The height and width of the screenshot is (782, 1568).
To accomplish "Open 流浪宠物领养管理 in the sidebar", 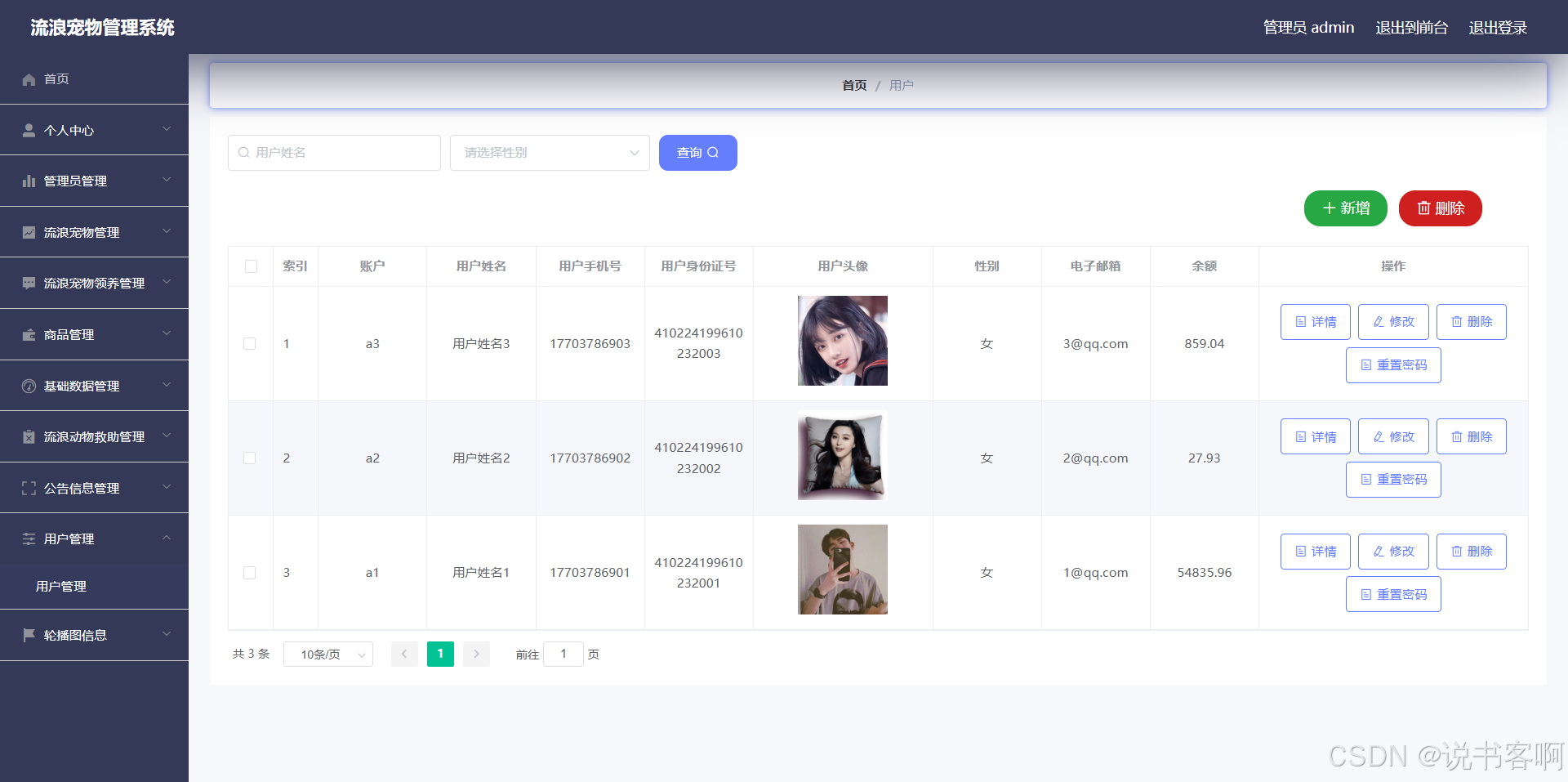I will point(94,284).
